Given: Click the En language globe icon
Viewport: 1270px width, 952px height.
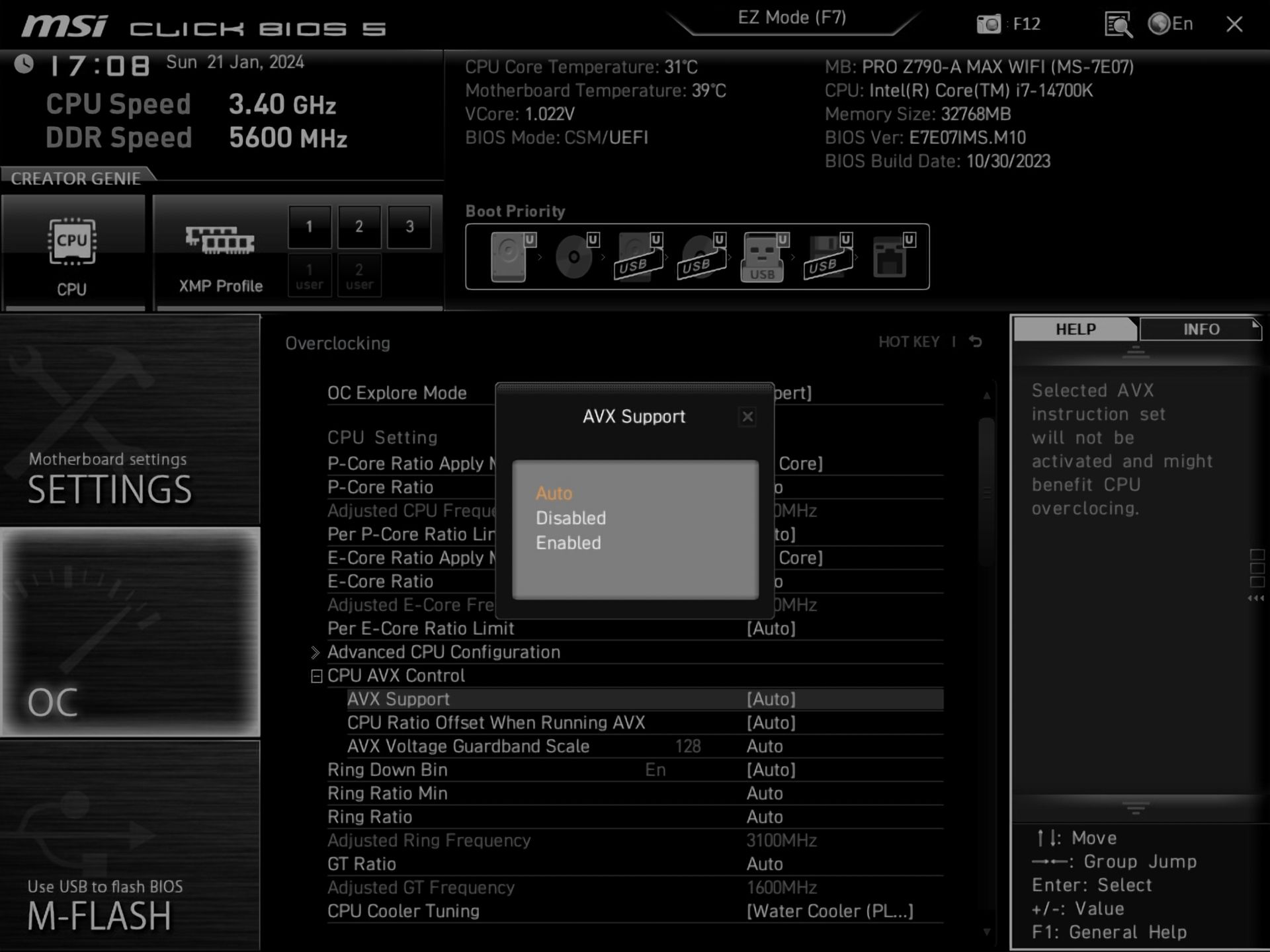Looking at the screenshot, I should (1160, 24).
